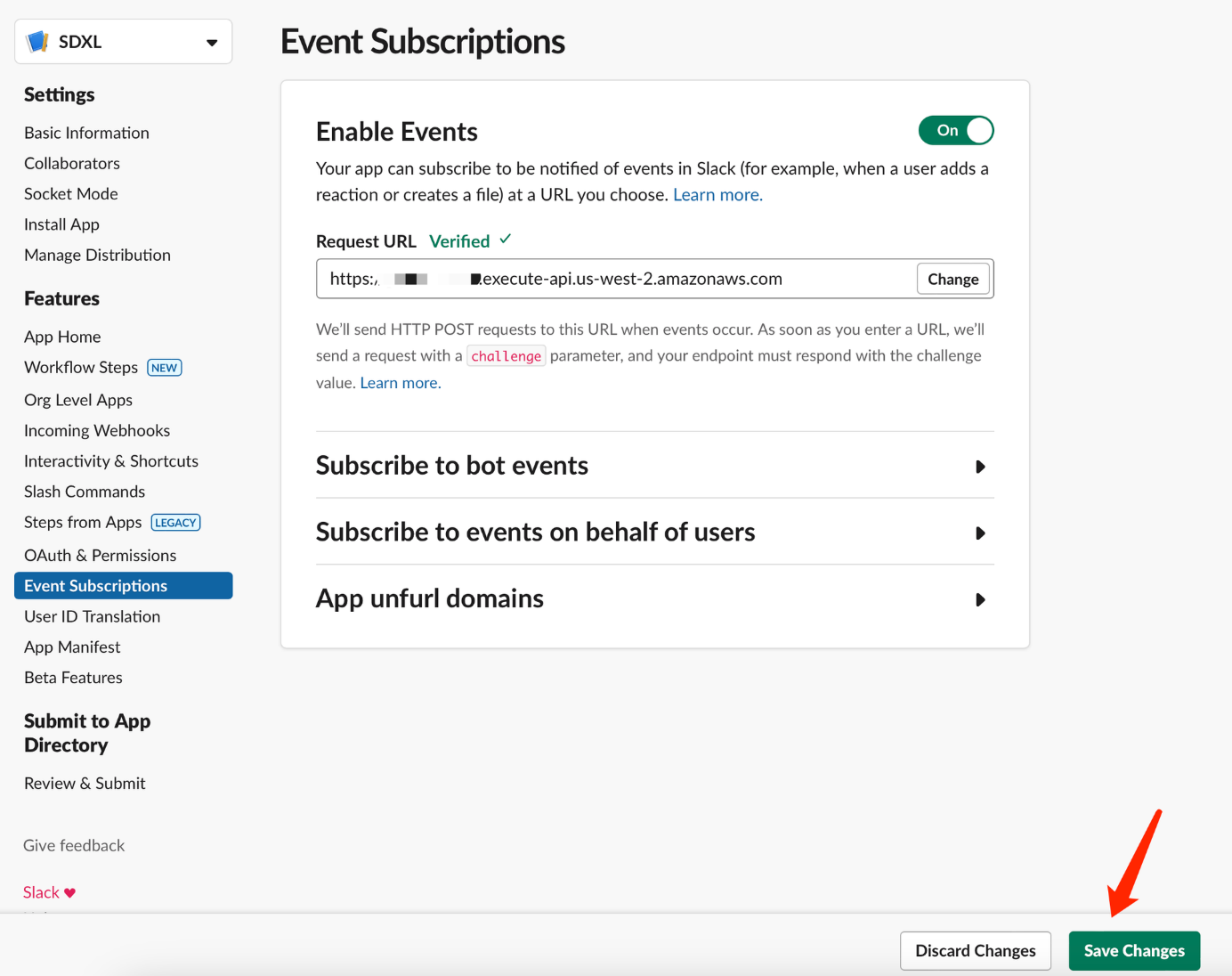Viewport: 1232px width, 976px height.
Task: Click the NEW badge beside Workflow Steps
Action: [165, 368]
